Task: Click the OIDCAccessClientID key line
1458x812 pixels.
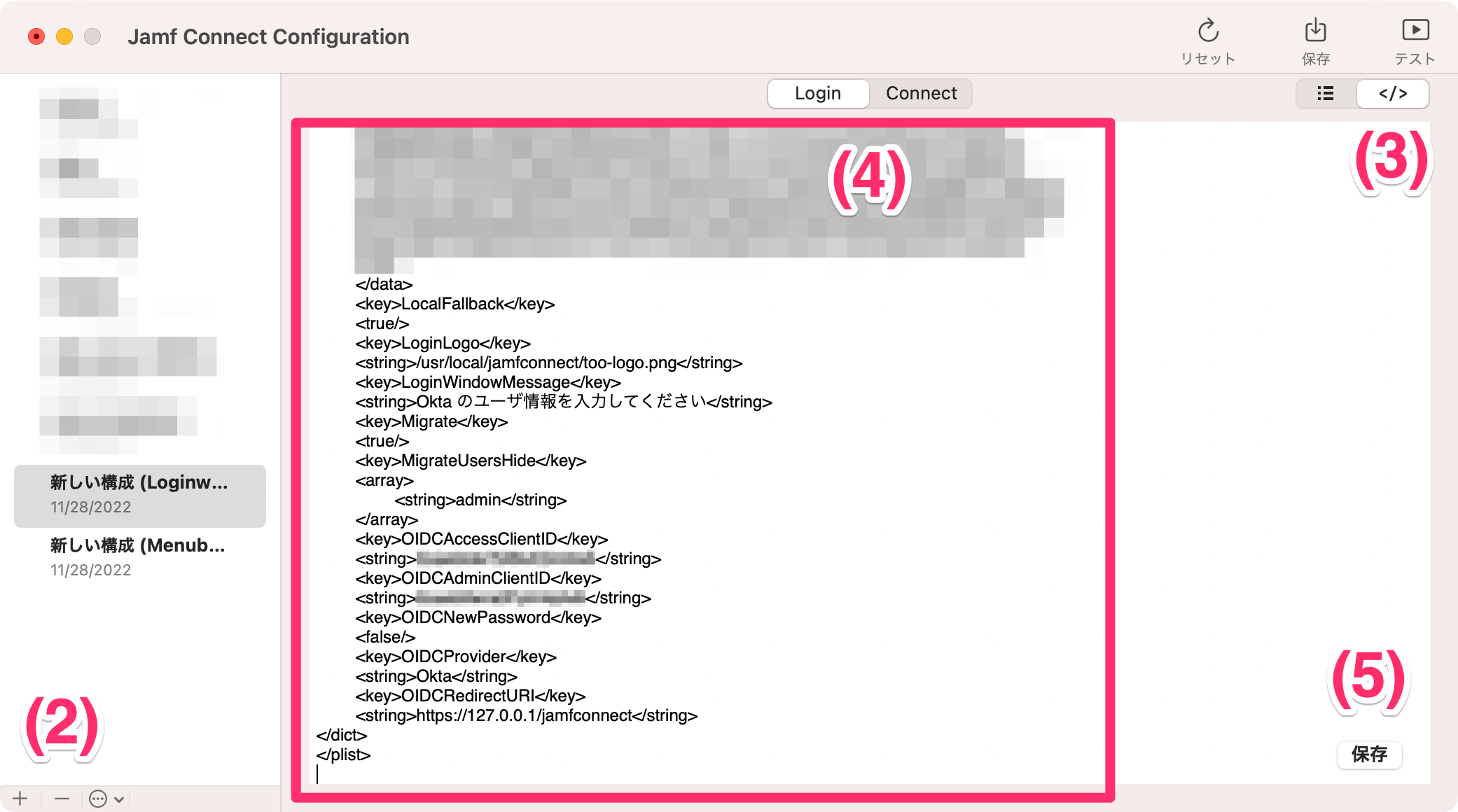Action: tap(482, 539)
